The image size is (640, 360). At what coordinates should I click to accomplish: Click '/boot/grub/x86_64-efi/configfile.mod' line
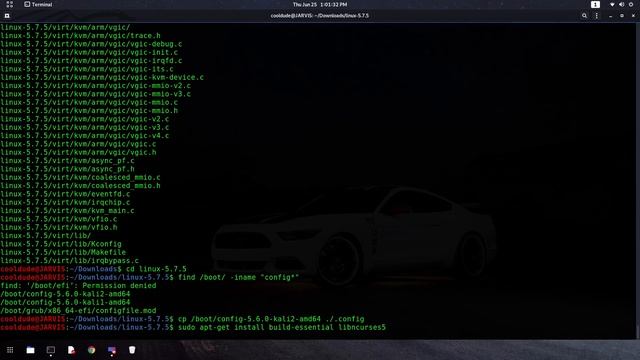point(78,311)
